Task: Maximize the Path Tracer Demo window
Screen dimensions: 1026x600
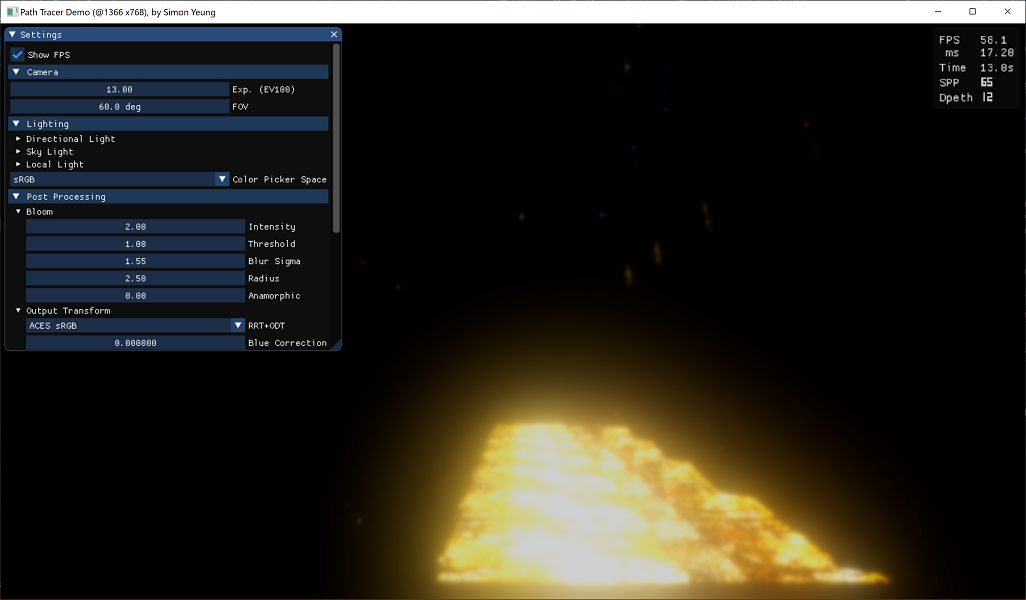Action: tap(972, 12)
